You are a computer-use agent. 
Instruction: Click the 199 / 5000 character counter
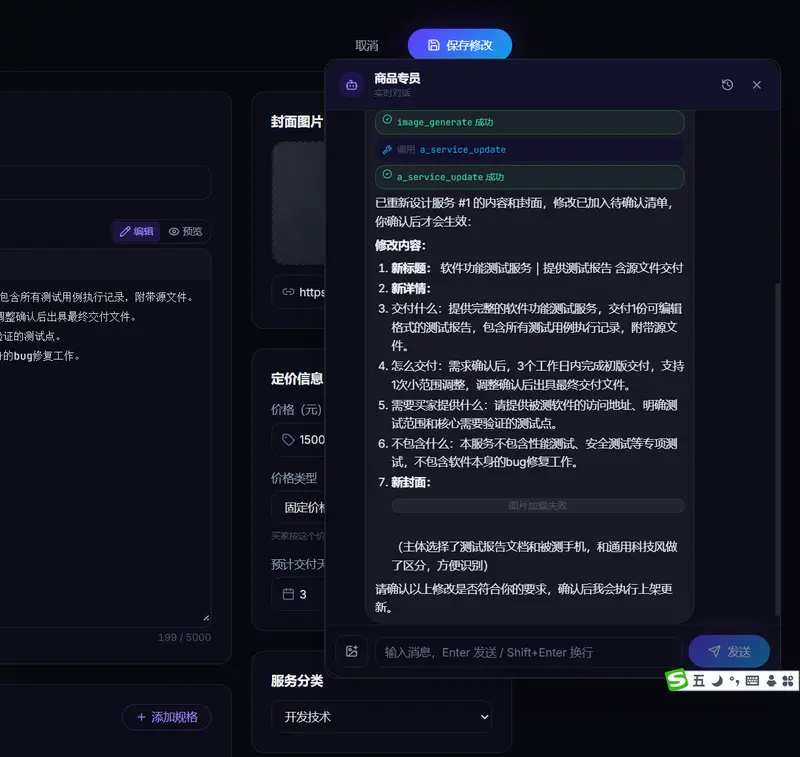(x=184, y=637)
